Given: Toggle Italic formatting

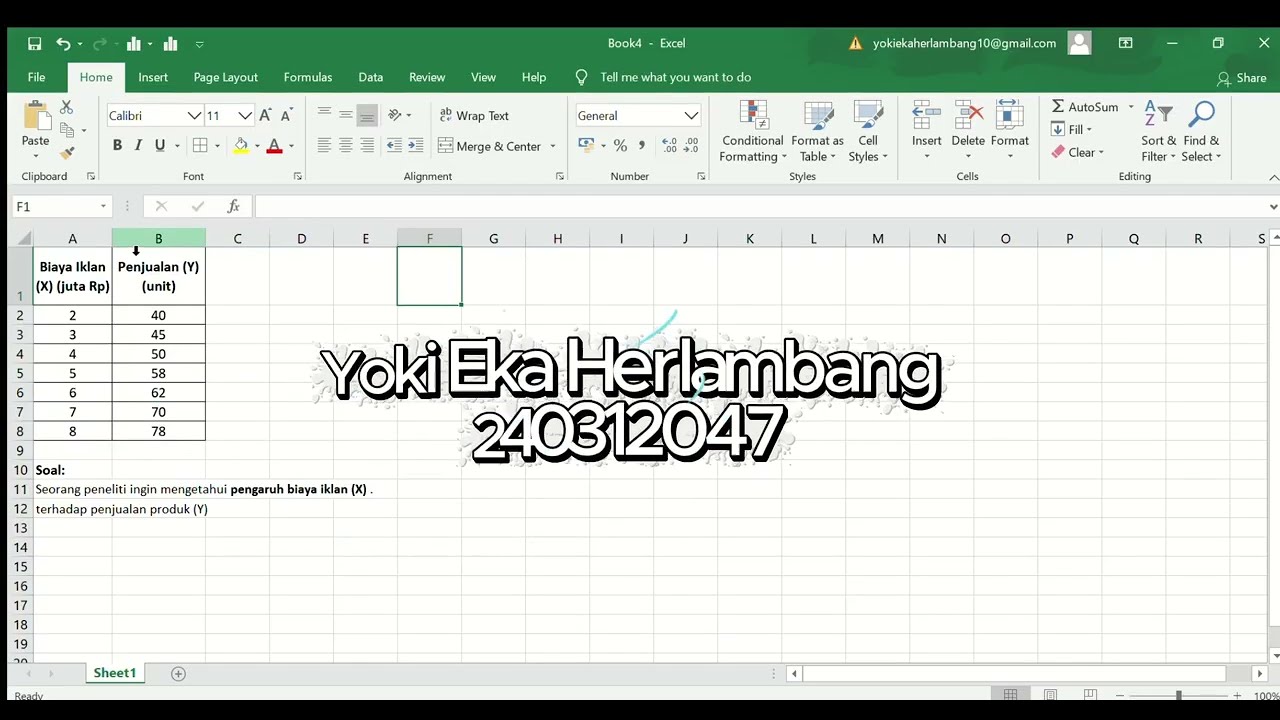Looking at the screenshot, I should pos(138,146).
